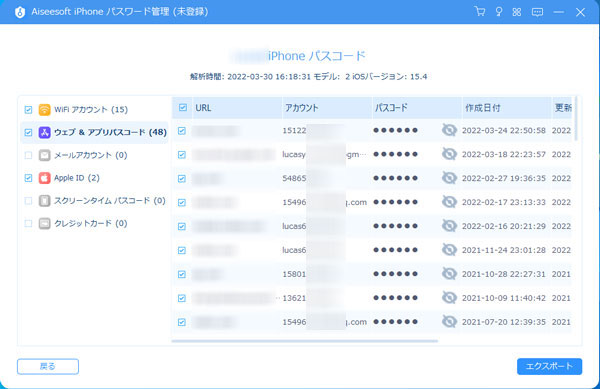Reveal passcode for 2021-11-24 23:01:28 row
Screen dimensions: 600x389
(x=449, y=250)
